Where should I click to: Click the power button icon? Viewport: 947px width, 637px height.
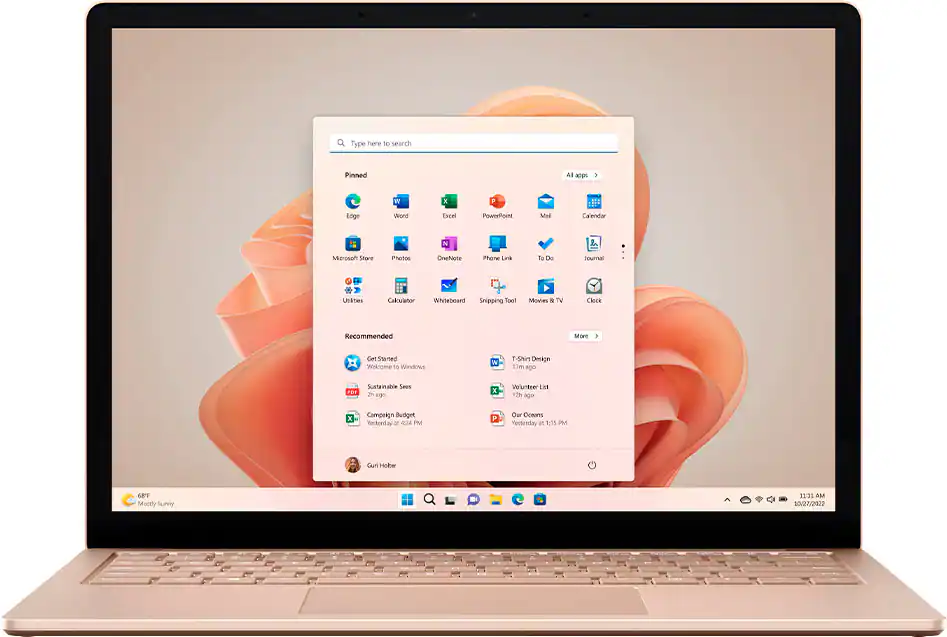592,465
